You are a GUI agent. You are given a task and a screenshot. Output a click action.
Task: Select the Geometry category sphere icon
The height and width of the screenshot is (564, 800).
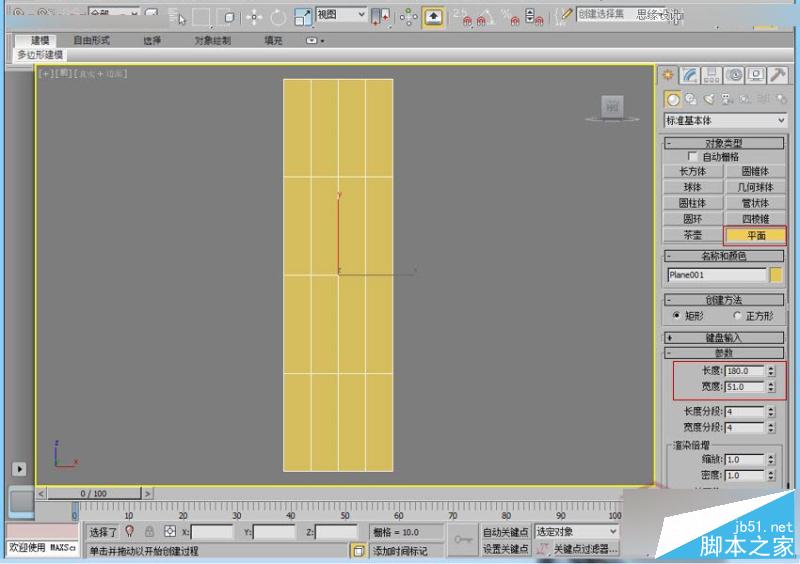pos(673,99)
